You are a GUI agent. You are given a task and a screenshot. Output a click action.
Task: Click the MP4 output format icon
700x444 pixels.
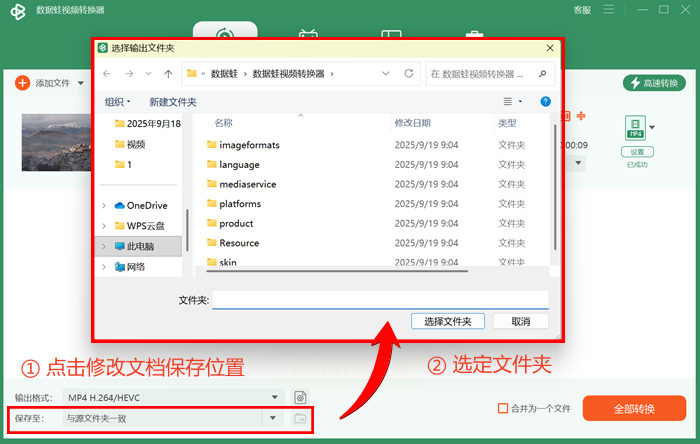click(635, 128)
